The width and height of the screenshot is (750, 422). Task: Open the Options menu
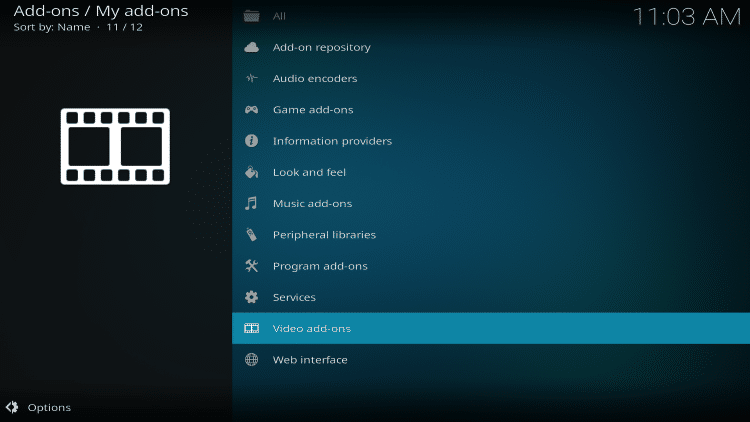49,407
